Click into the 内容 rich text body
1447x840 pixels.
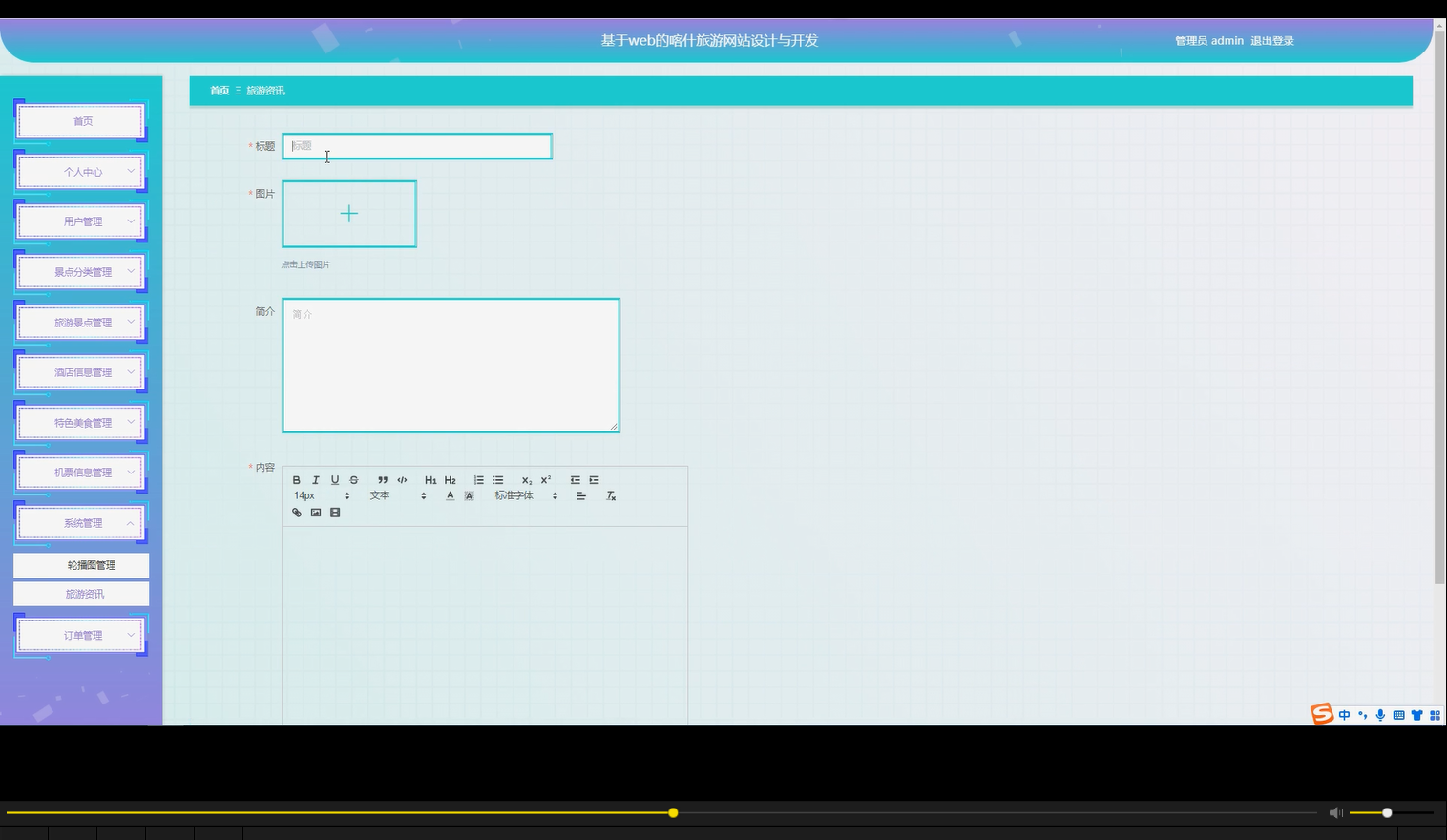pos(485,625)
